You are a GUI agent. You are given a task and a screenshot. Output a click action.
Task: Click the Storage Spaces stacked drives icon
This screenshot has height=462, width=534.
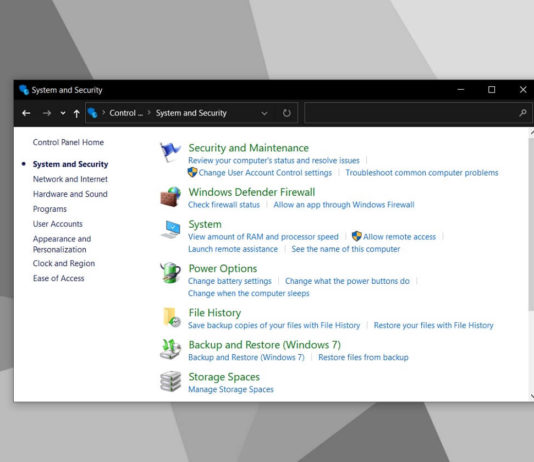(x=170, y=381)
